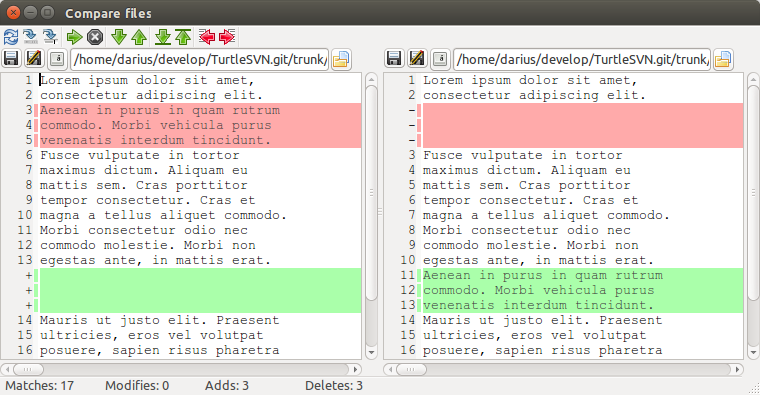Click left pane line 6 'Fusce vulputate in tortor'
Screen dimensions: 760x395
click(140, 155)
